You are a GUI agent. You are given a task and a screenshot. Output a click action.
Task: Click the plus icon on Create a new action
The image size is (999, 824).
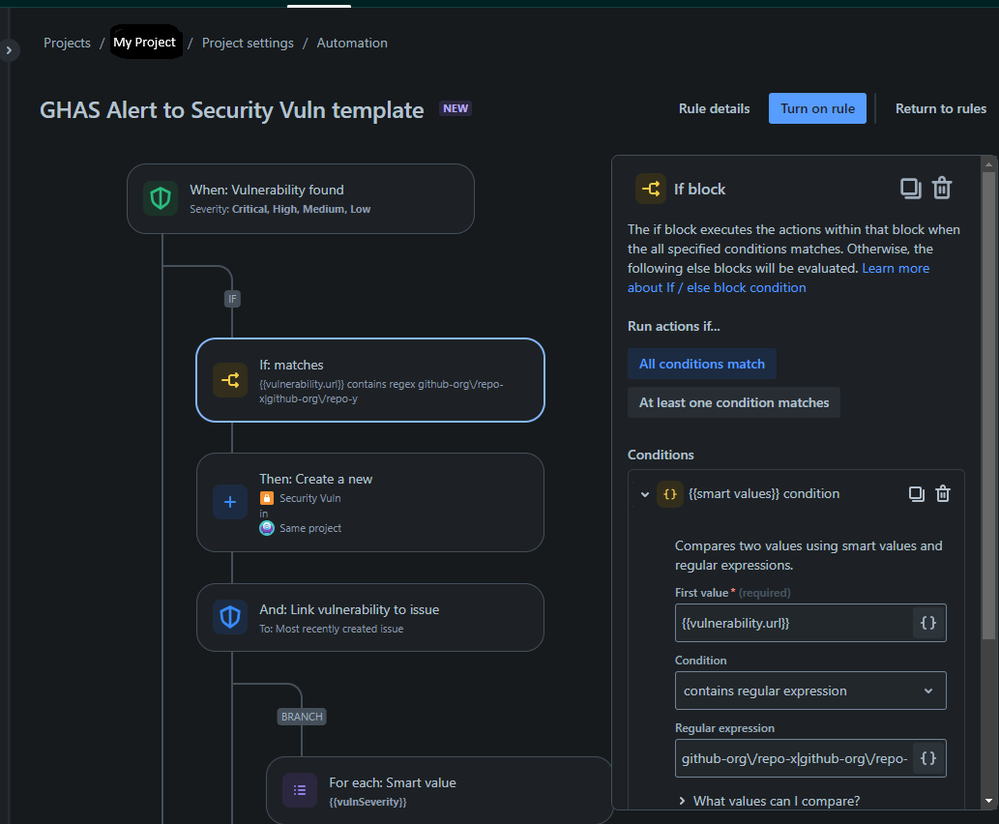[231, 502]
